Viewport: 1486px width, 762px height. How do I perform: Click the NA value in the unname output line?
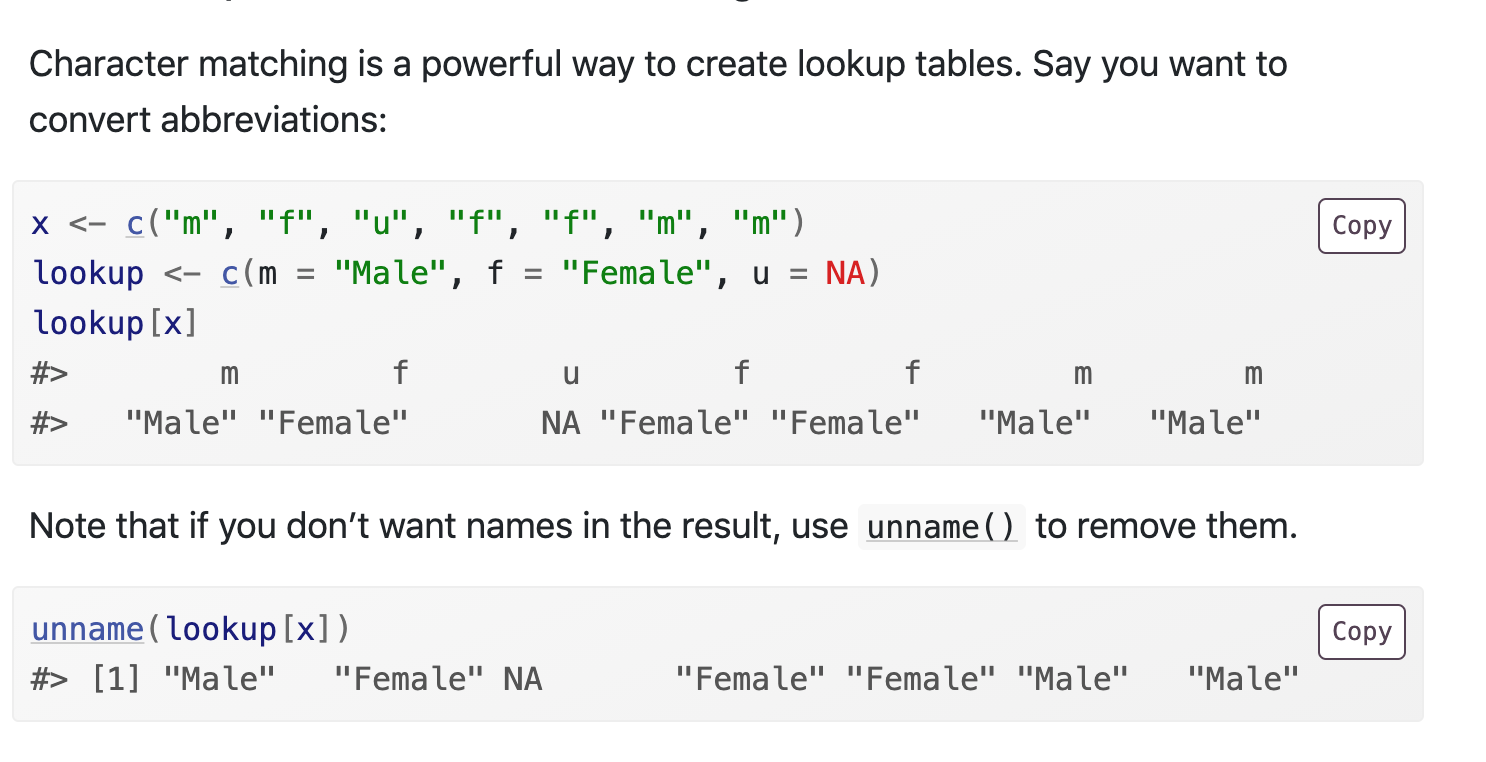point(522,679)
